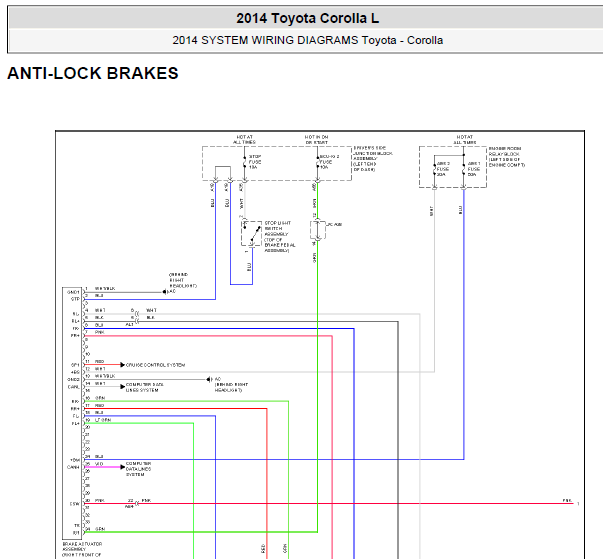Click the 'HOT IN ON OR START' label
603x559 pixels.
pyautogui.click(x=316, y=140)
